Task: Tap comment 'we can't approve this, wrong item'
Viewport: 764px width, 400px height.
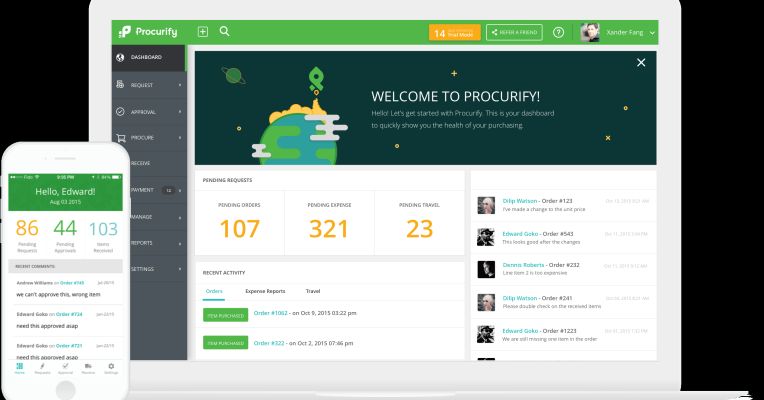Action: click(58, 295)
